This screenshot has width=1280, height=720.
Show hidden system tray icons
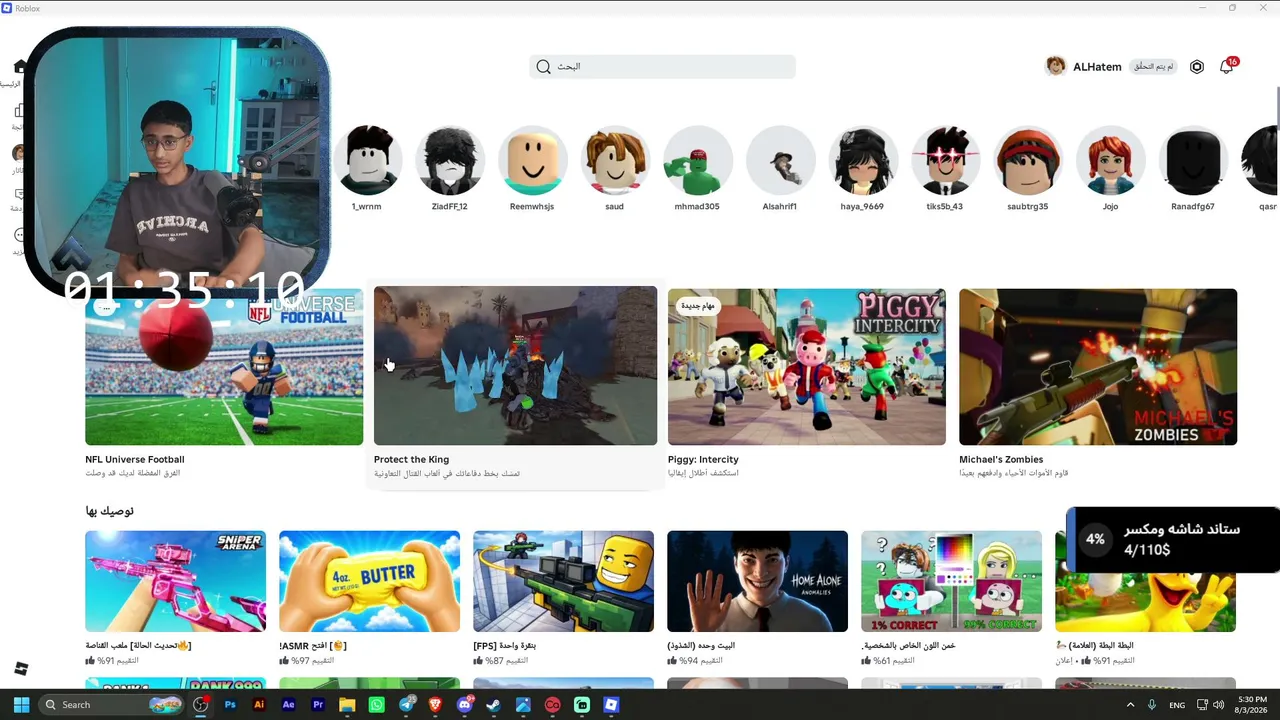[x=1131, y=705]
